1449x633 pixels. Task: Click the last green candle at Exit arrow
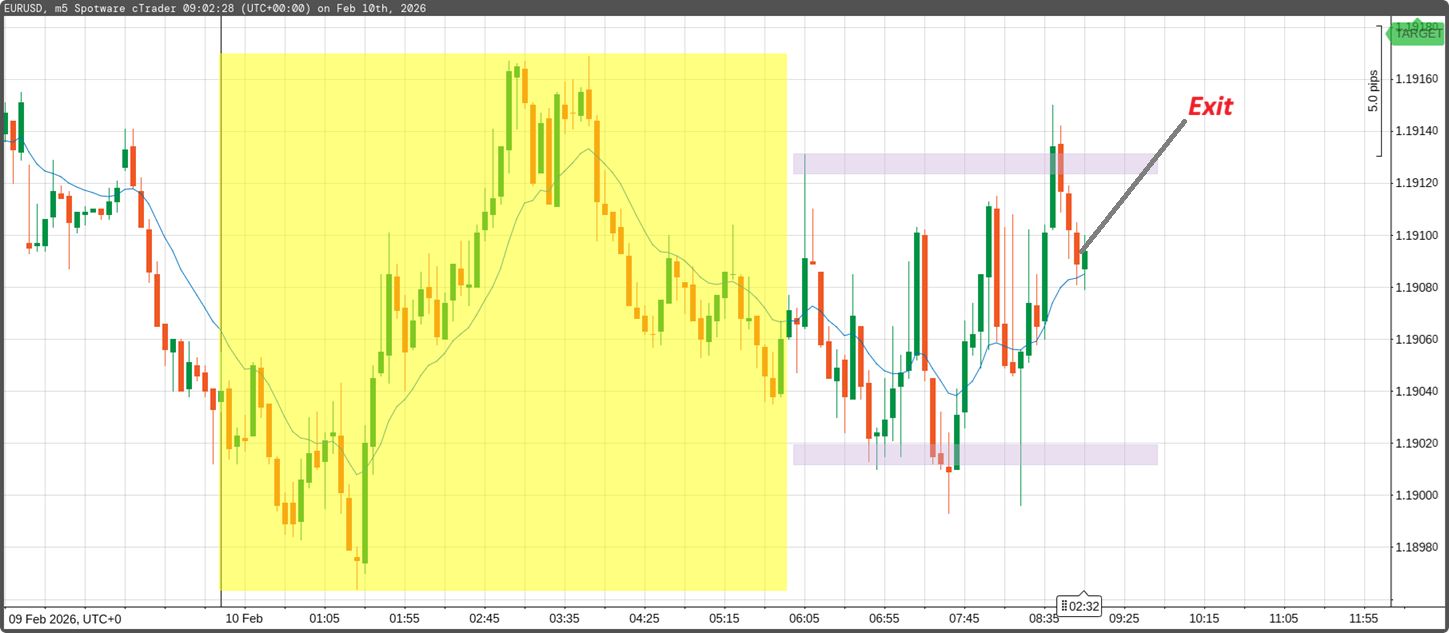click(1085, 261)
